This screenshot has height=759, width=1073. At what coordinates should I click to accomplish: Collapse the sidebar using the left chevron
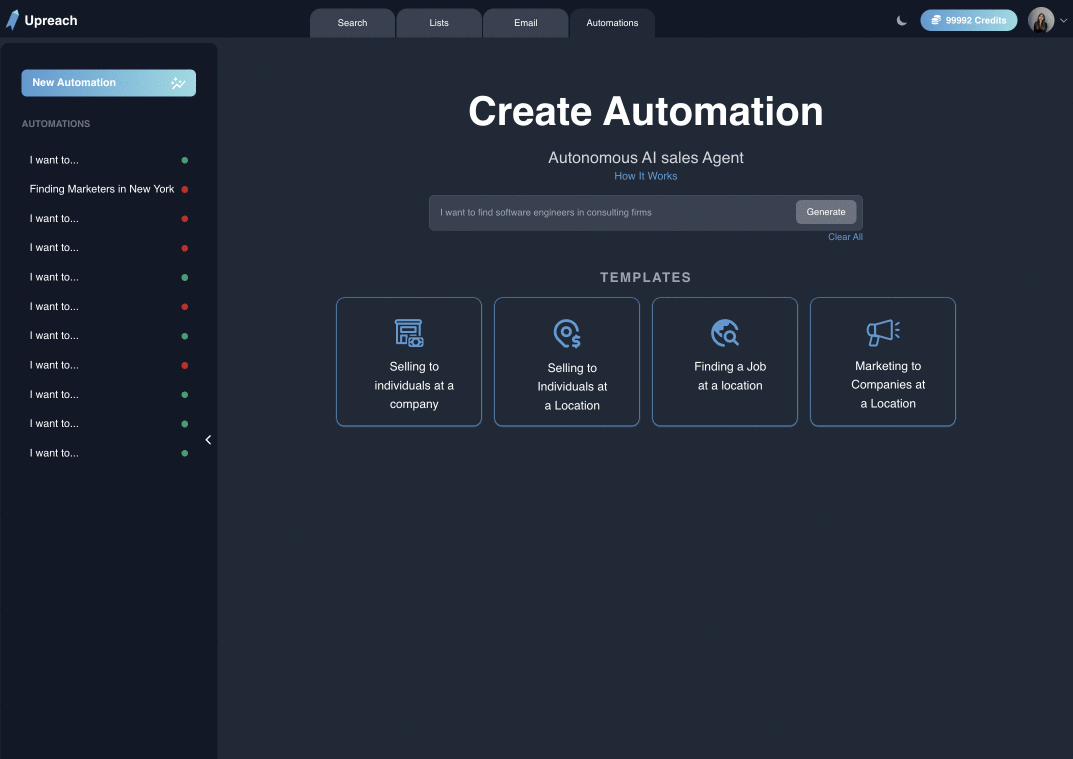pyautogui.click(x=208, y=439)
